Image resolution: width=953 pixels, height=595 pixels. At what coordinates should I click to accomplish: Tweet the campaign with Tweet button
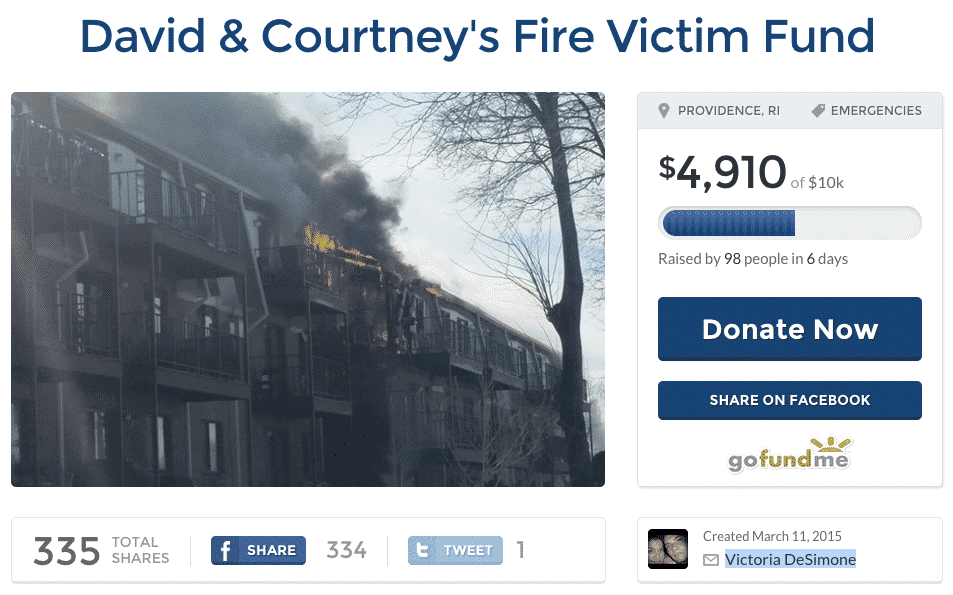(455, 551)
